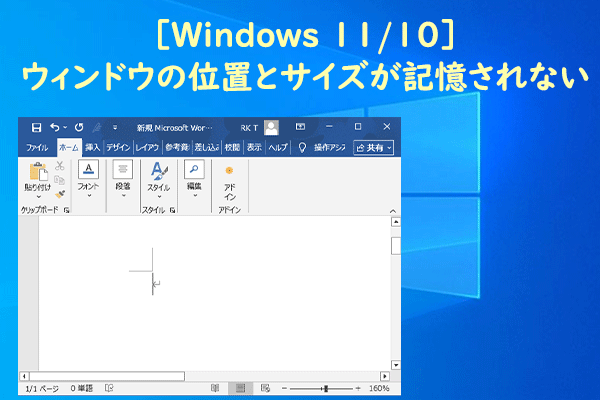Open the 参考資料 ribbon tab
This screenshot has width=600, height=400.
(x=177, y=147)
